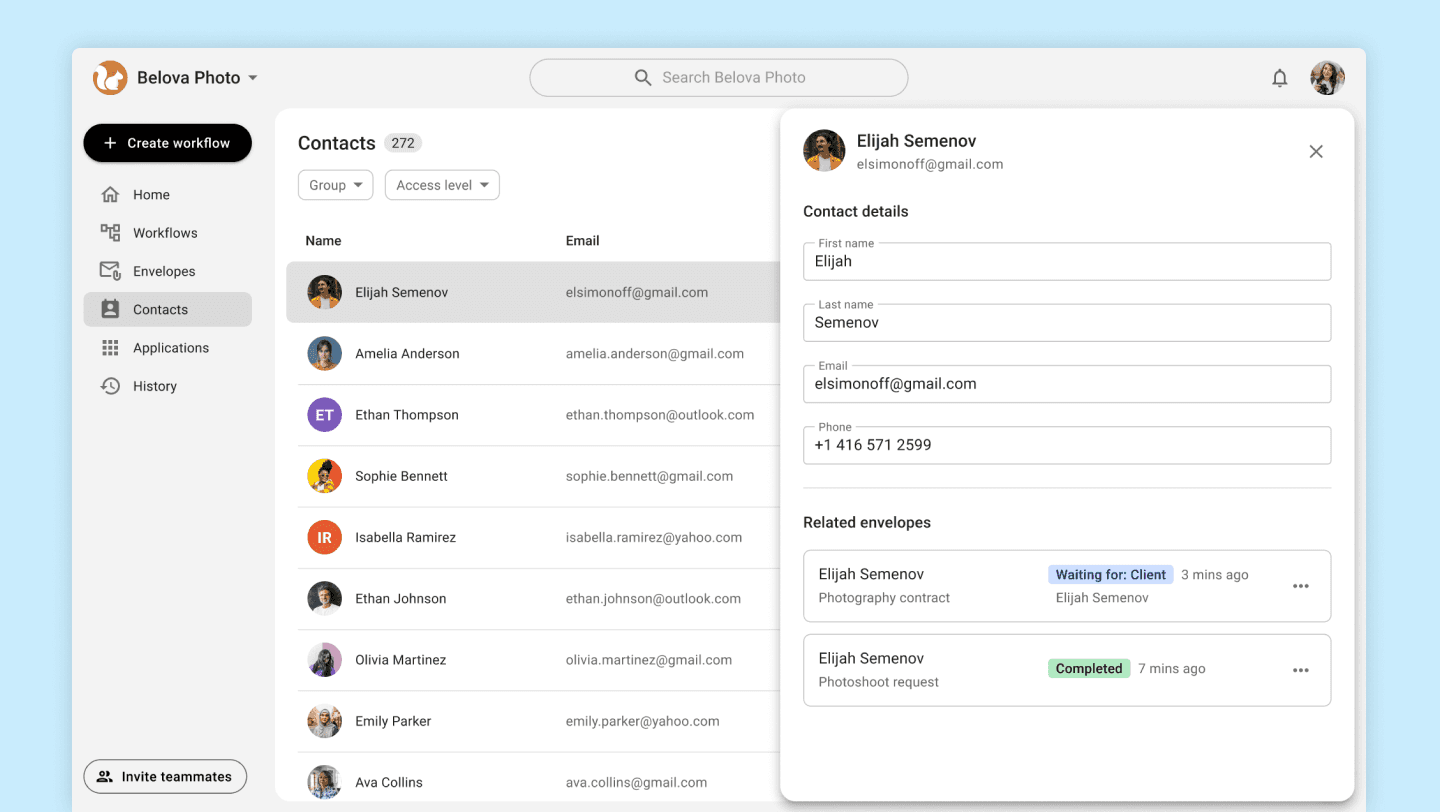Screen dimensions: 1440x812
Task: Expand the Belova Photo workspace switcher
Action: point(253,78)
